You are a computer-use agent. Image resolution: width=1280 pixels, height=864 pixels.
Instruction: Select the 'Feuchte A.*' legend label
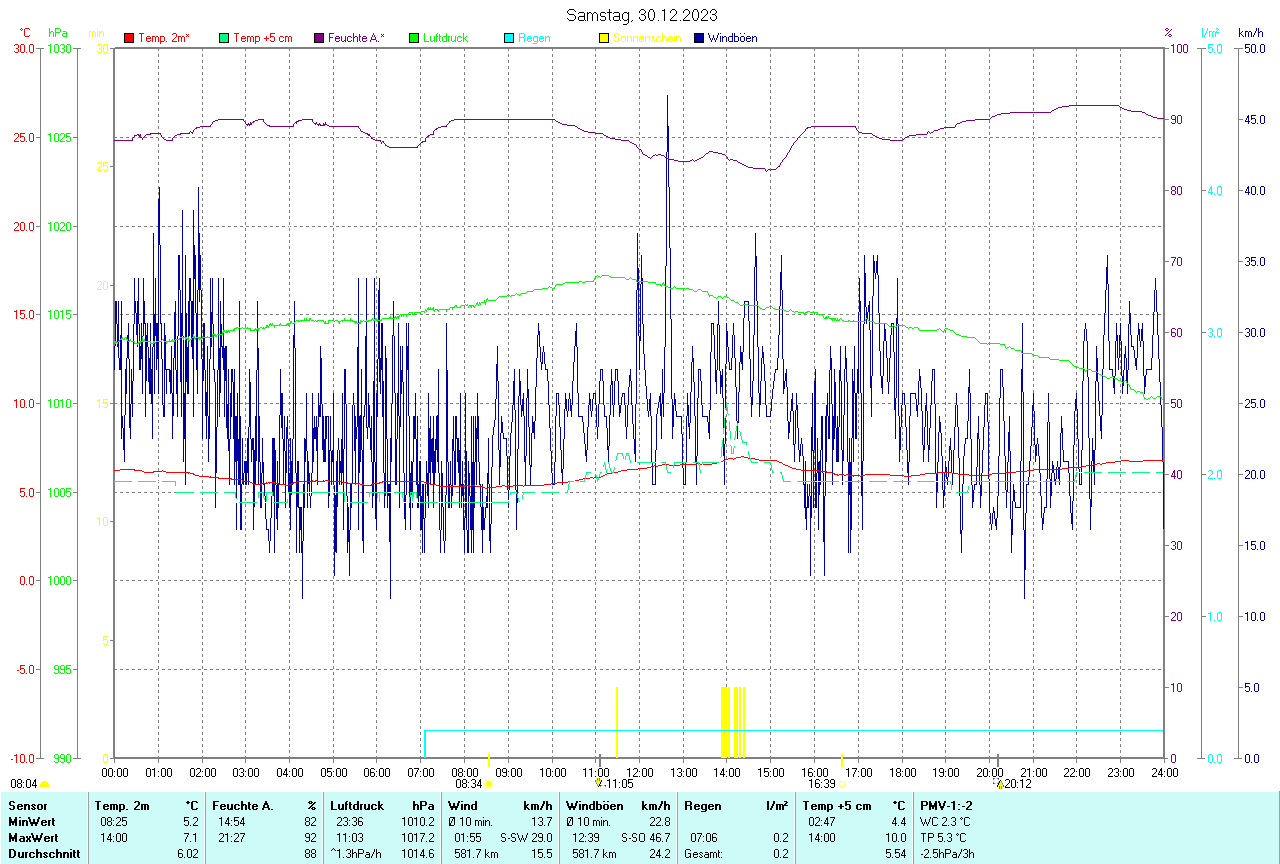click(356, 38)
